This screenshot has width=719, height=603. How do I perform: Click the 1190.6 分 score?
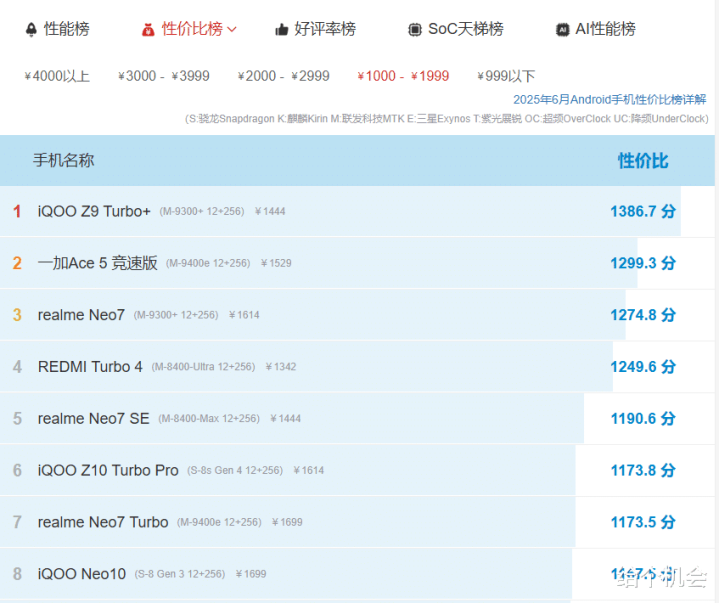tap(643, 419)
